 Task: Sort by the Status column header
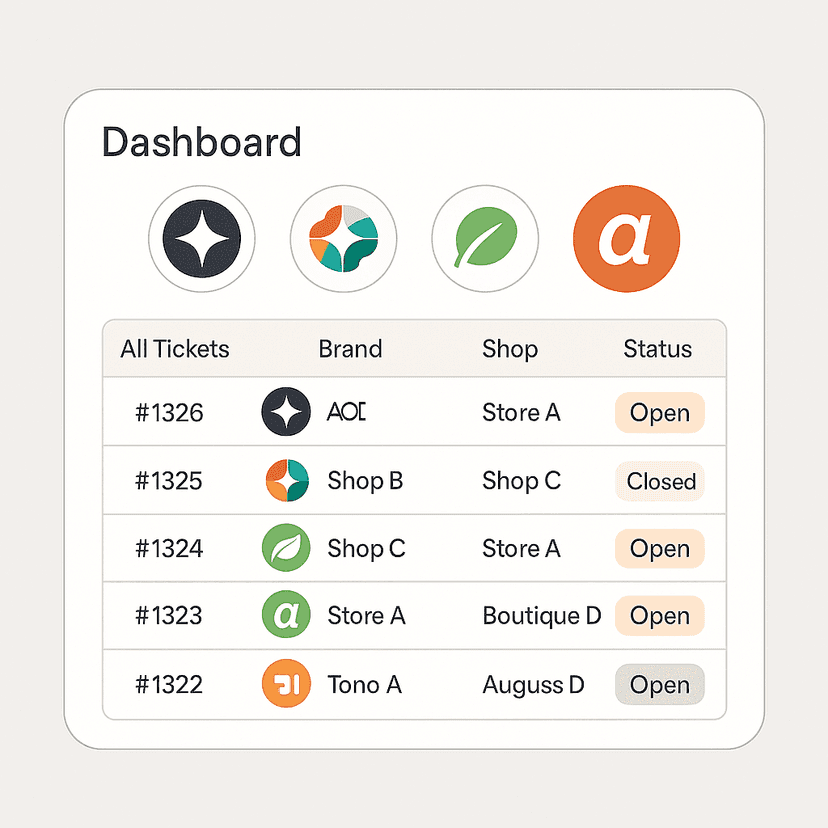[658, 349]
